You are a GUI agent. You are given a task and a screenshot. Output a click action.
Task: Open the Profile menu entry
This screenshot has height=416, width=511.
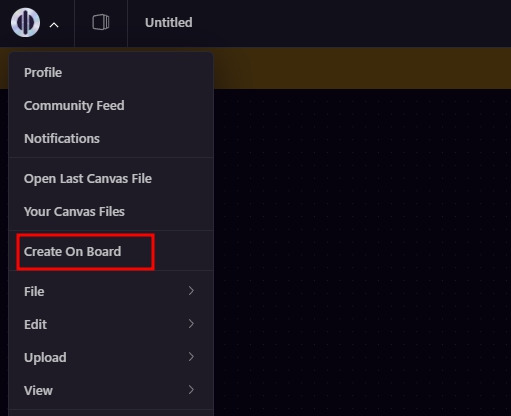(111, 73)
